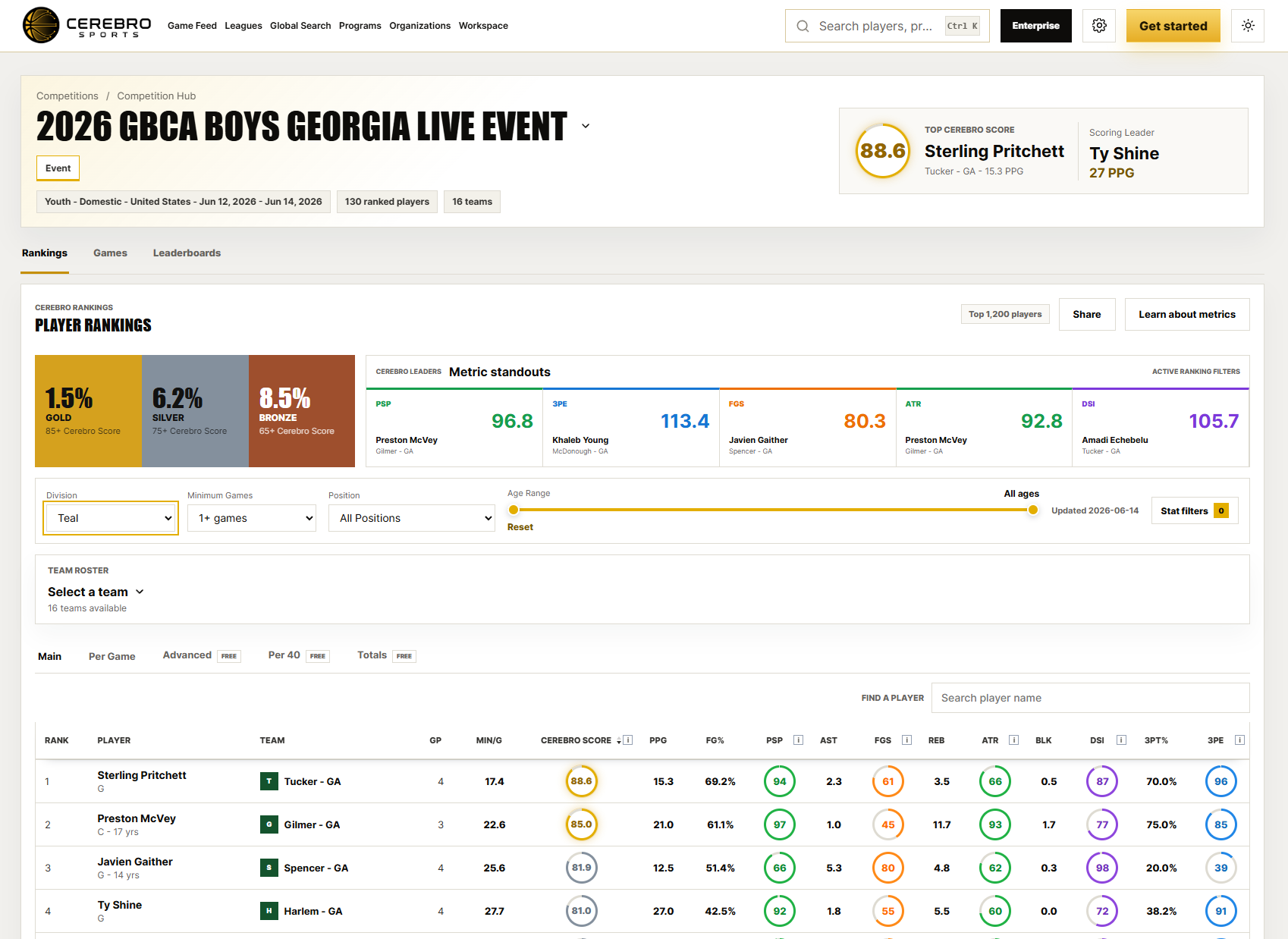Click the Silver 6.2% tier swatch
The image size is (1288, 939).
195,411
